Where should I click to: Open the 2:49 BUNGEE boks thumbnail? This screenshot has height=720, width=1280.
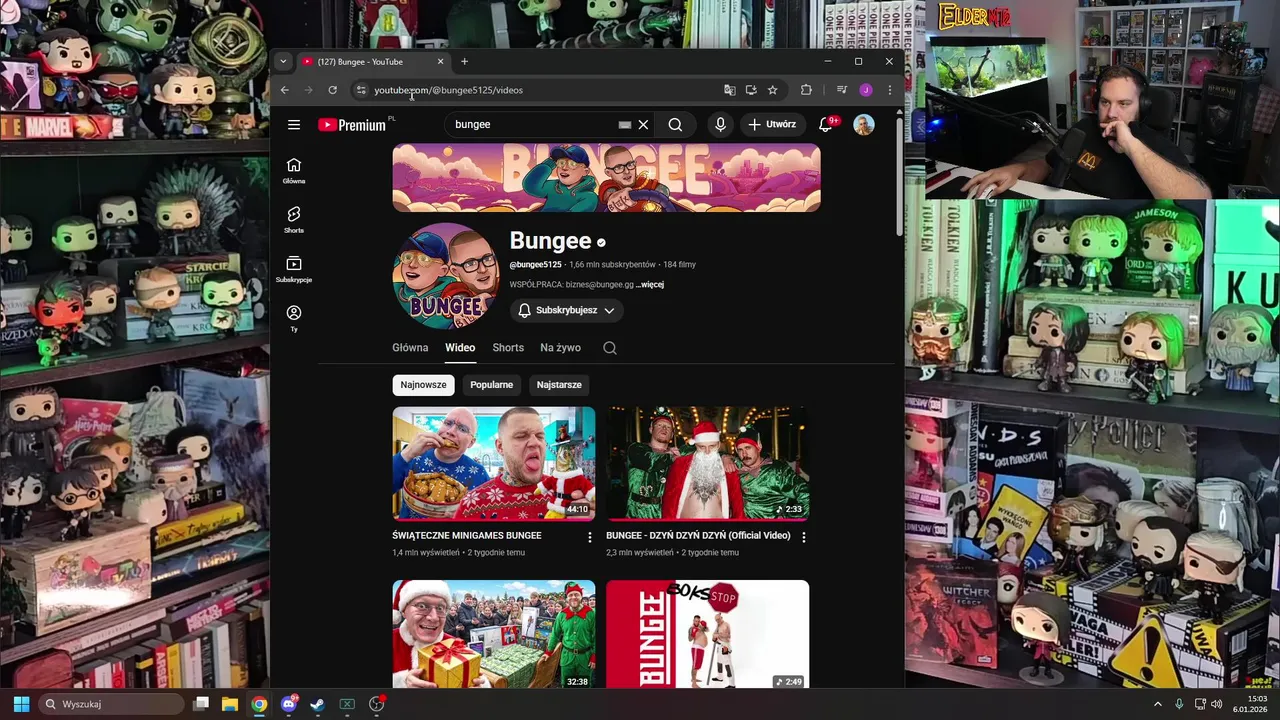coord(708,634)
